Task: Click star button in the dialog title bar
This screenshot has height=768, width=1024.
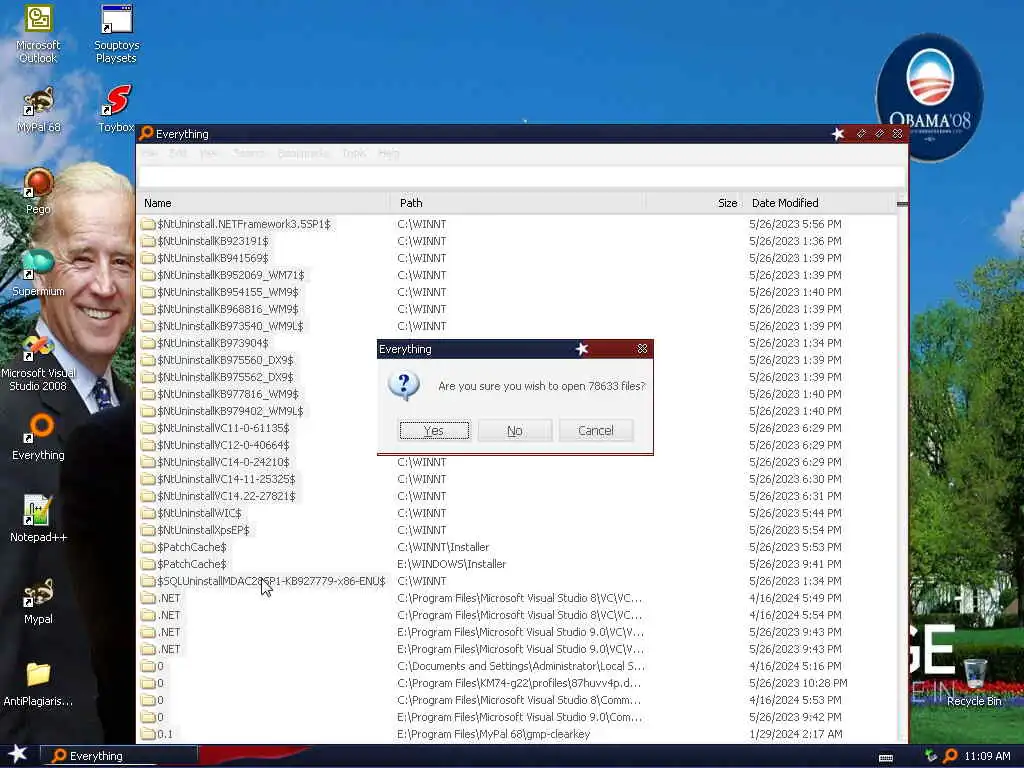Action: (x=582, y=349)
